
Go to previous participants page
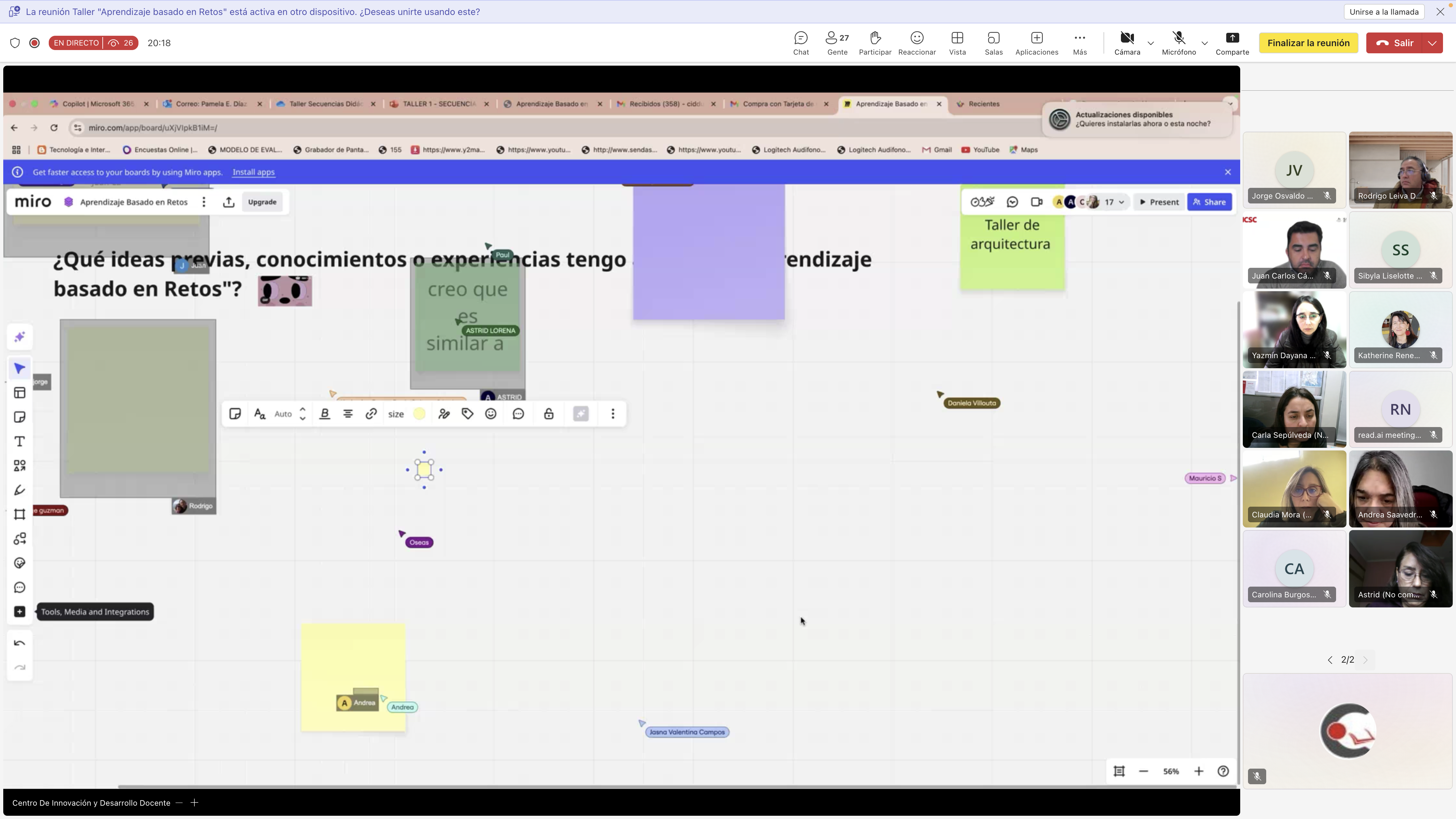click(x=1330, y=661)
